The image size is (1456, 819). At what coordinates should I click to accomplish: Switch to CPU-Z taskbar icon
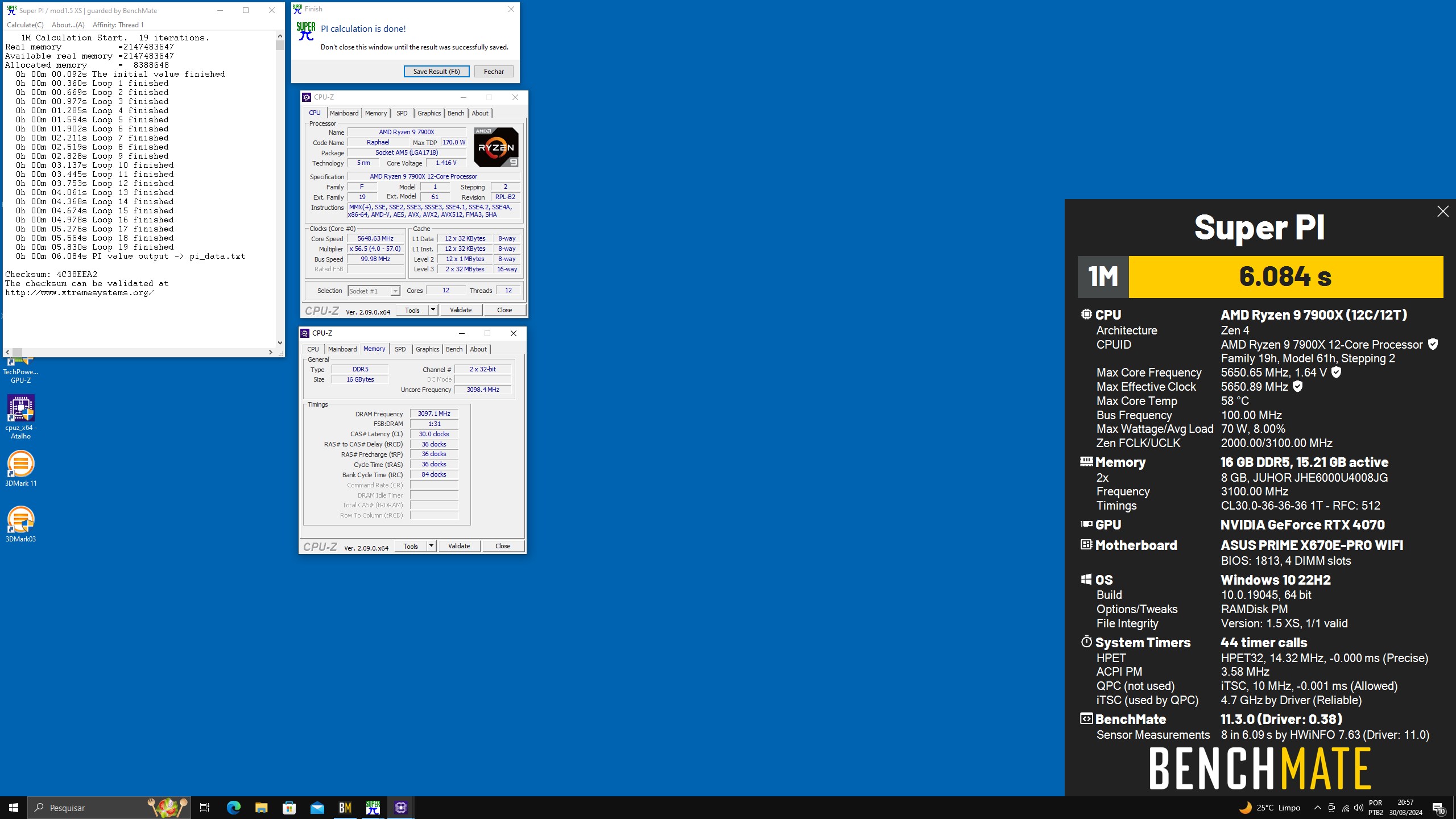click(400, 807)
